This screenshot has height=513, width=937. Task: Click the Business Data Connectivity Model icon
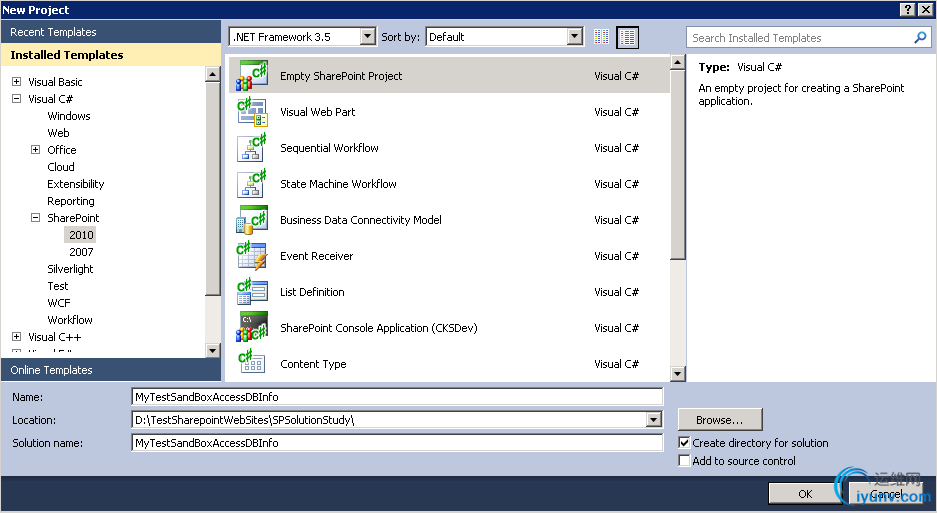pos(252,219)
